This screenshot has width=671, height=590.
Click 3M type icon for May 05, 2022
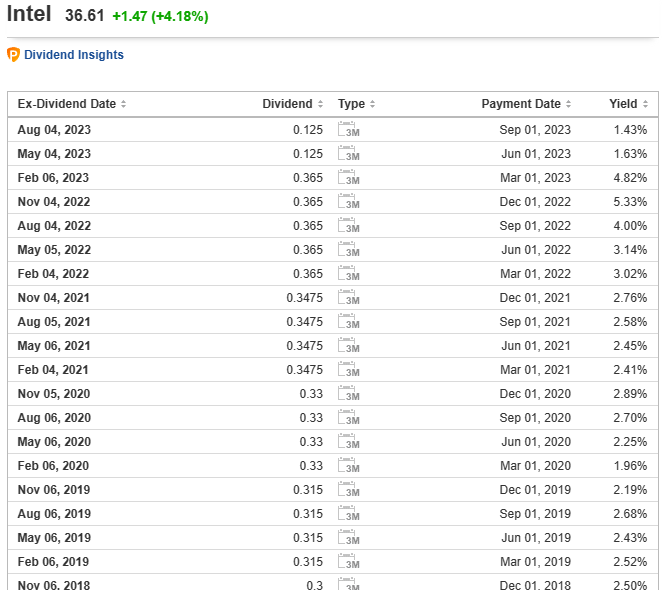pyautogui.click(x=348, y=249)
